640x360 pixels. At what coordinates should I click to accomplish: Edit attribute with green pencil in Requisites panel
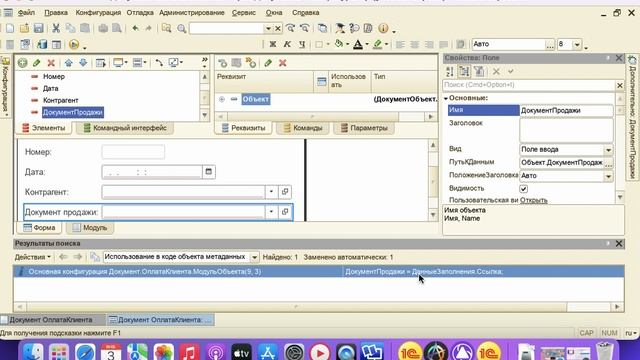[268, 63]
